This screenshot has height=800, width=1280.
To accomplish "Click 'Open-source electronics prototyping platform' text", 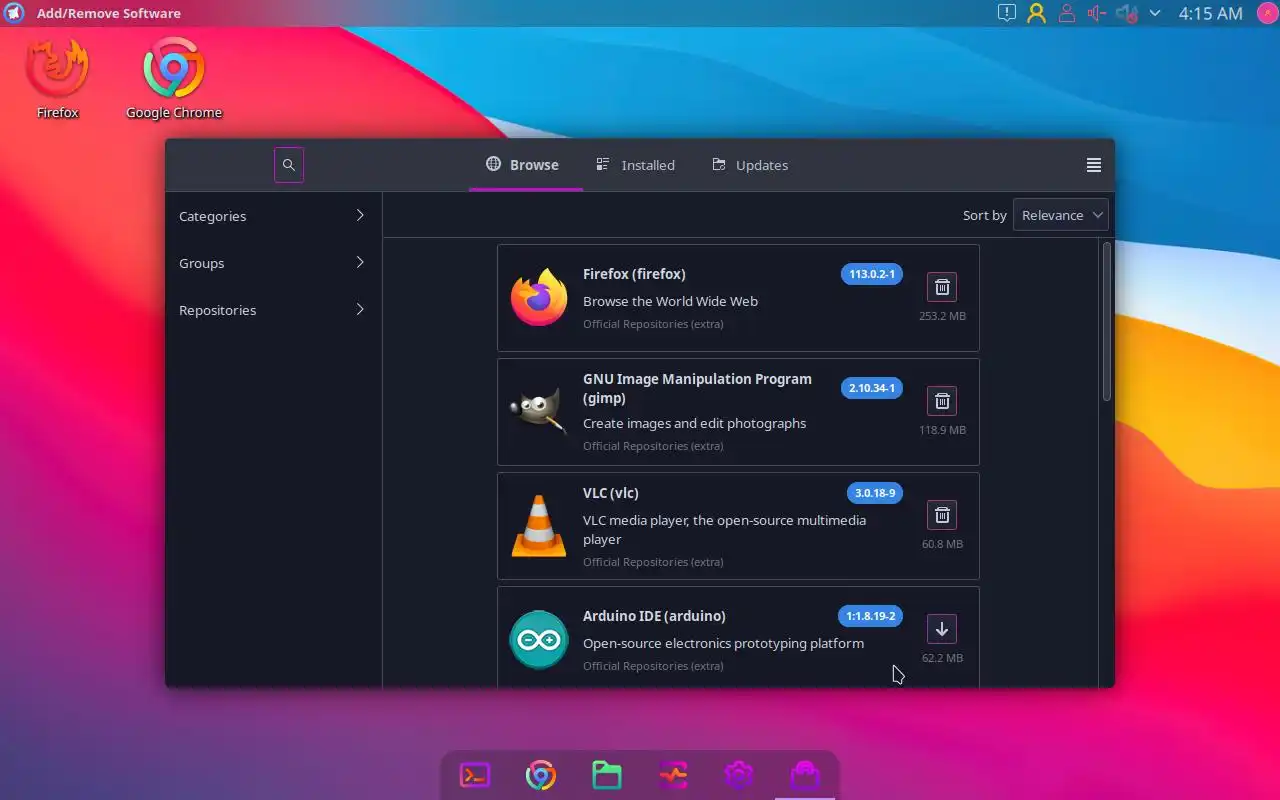I will pyautogui.click(x=723, y=643).
